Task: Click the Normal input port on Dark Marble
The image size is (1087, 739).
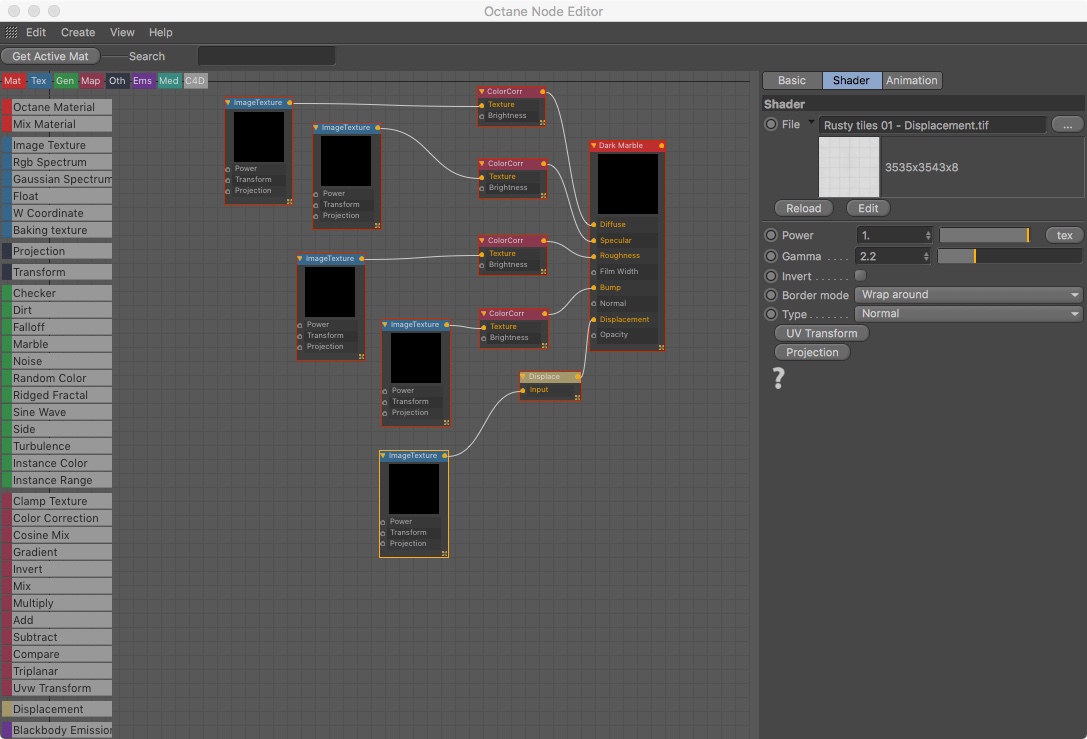Action: [x=594, y=304]
